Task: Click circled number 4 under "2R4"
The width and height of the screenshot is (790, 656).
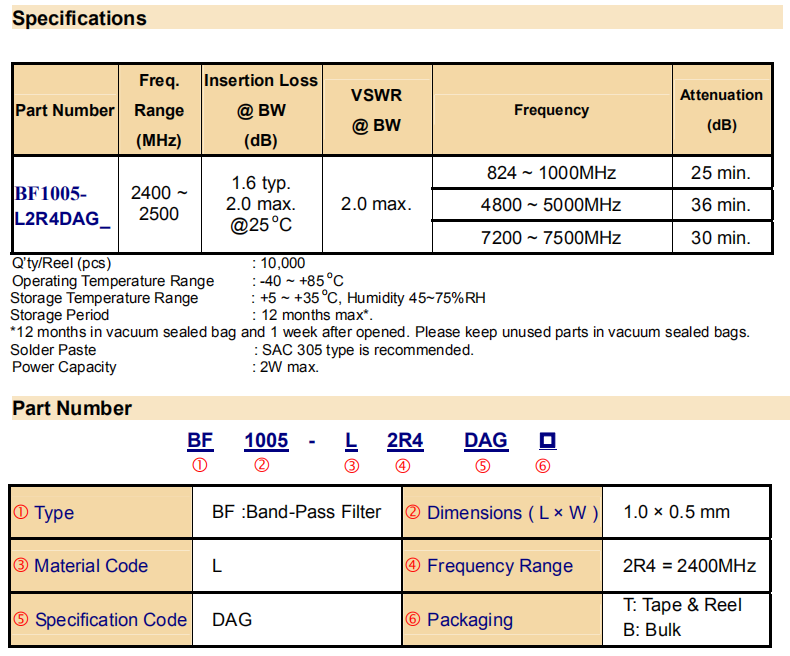Action: pos(403,466)
